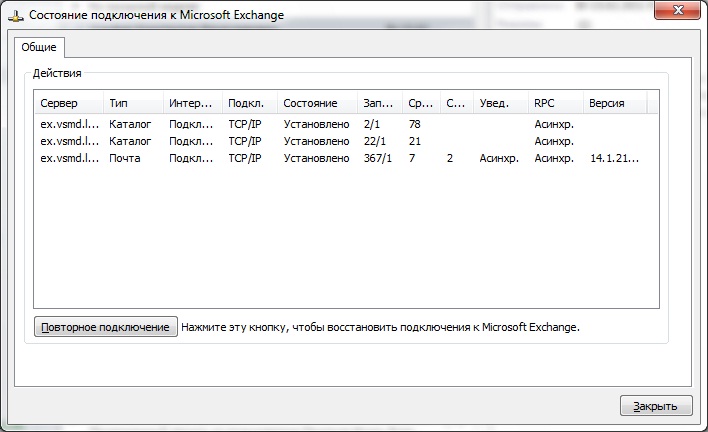Click the 367/1 requests cell

[378, 158]
